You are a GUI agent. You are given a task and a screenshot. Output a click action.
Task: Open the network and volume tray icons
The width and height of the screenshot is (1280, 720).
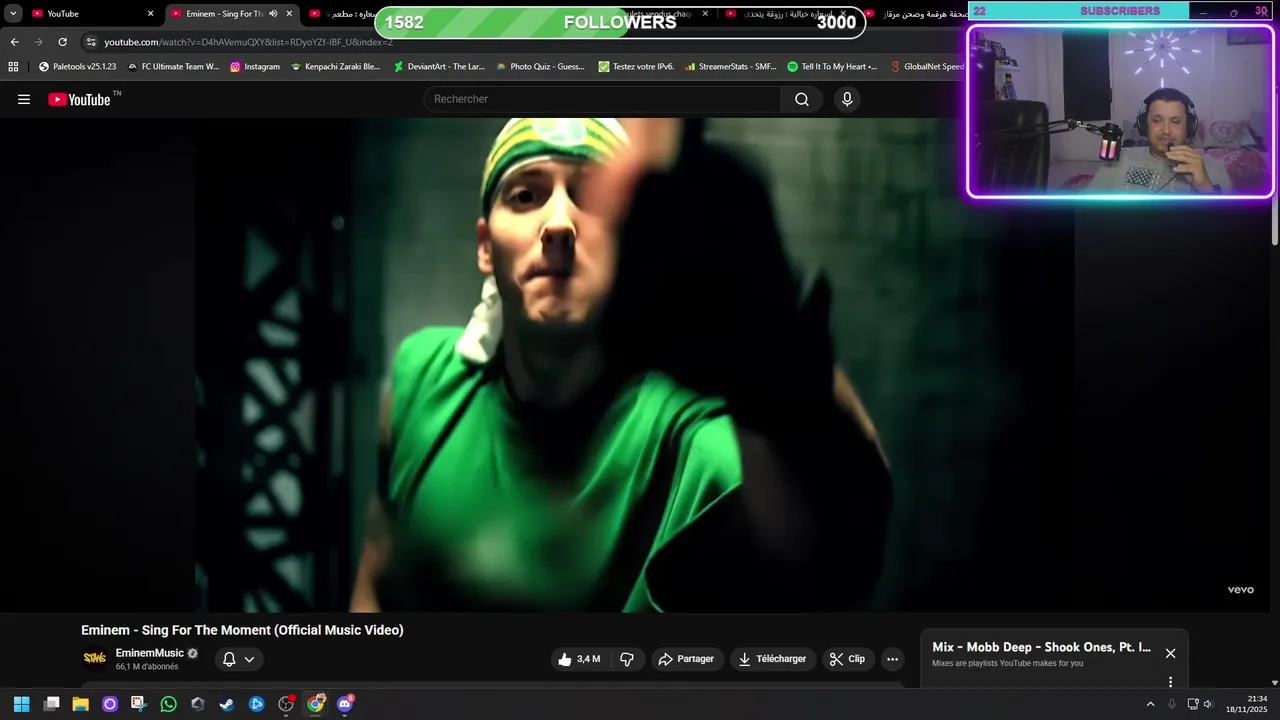pos(1200,704)
